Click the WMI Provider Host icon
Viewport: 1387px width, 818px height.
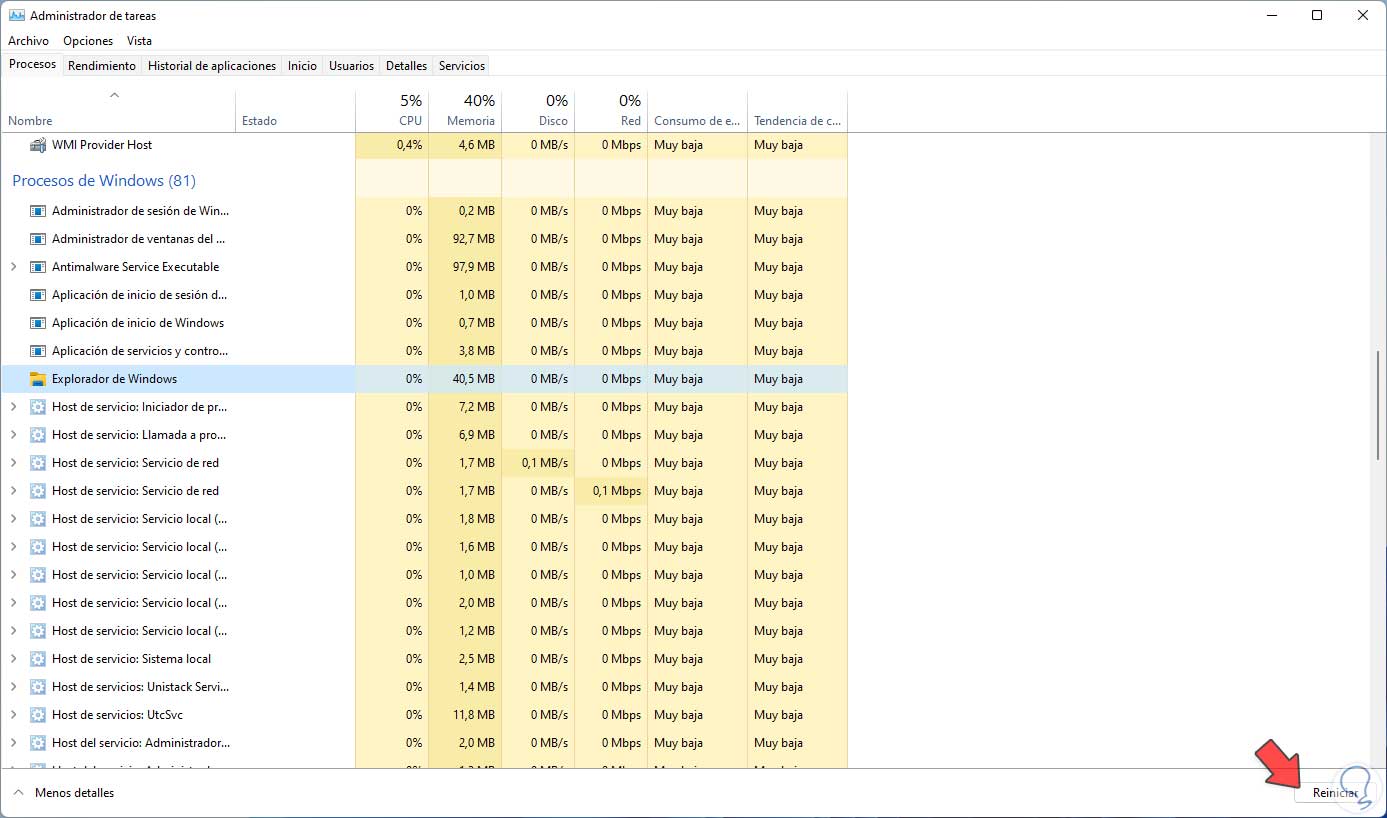(x=38, y=145)
